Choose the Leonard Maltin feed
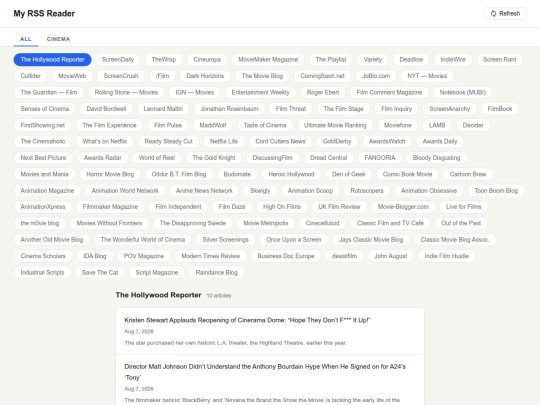The image size is (540, 405). [163, 109]
